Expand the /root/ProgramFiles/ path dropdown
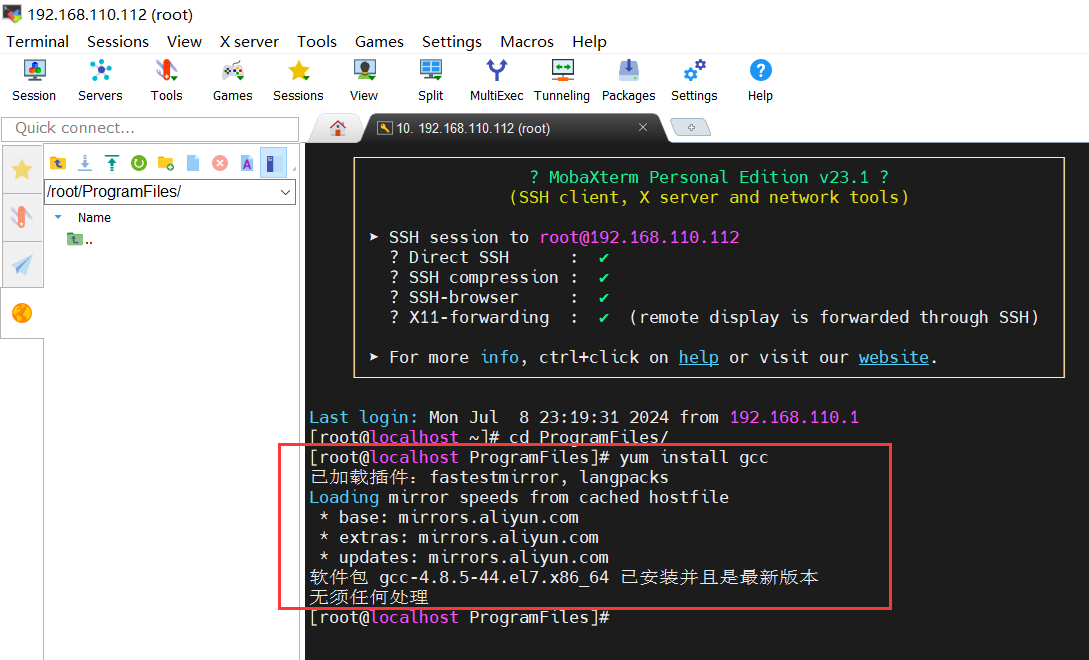 tap(285, 192)
